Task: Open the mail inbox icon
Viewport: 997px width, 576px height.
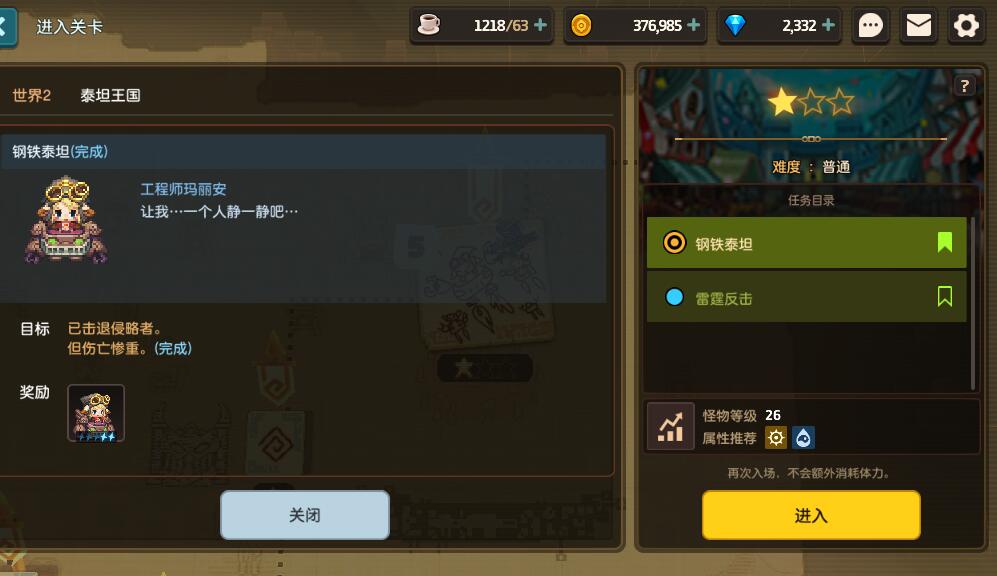Action: point(918,26)
